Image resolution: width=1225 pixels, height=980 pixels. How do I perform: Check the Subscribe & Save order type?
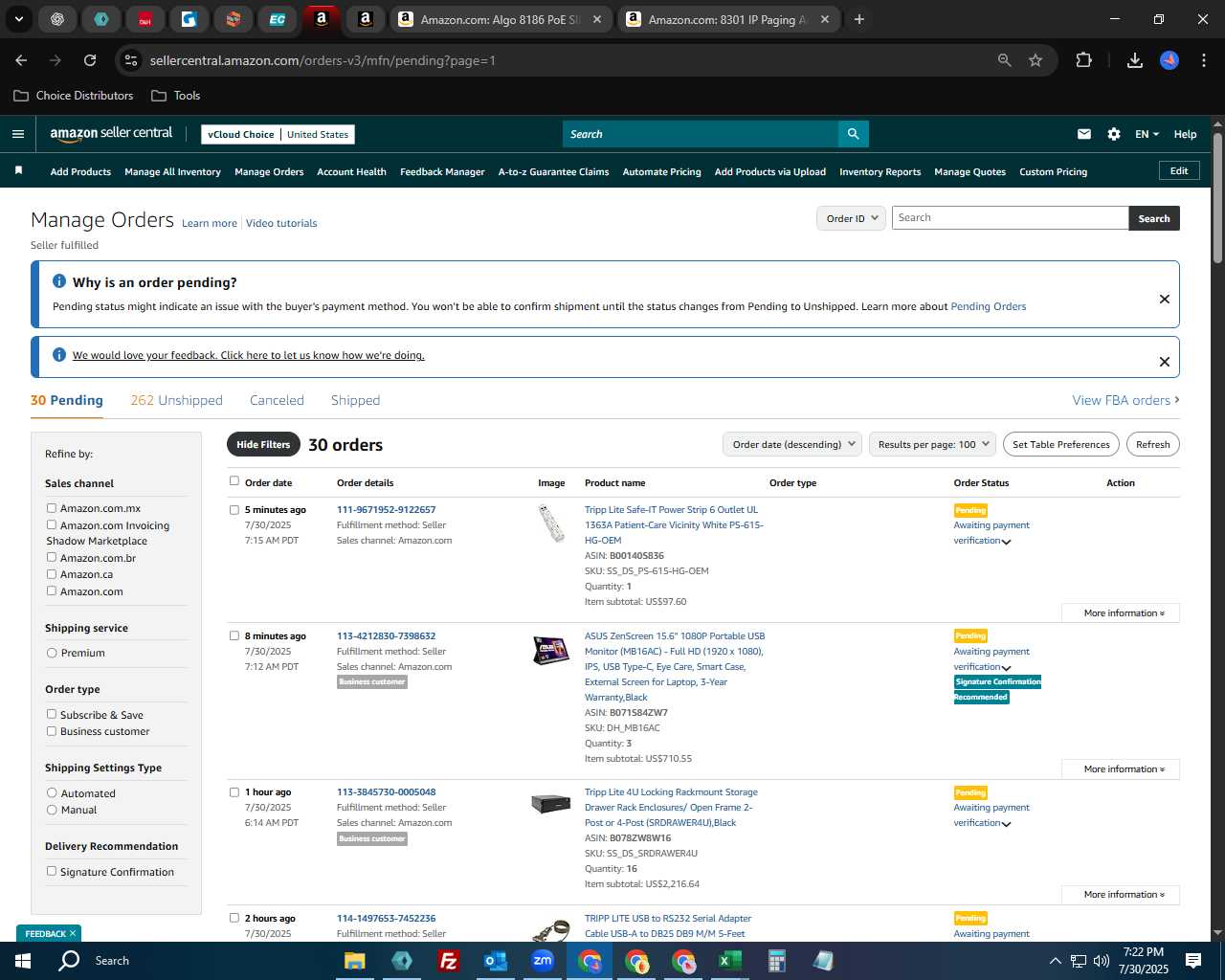(x=52, y=714)
